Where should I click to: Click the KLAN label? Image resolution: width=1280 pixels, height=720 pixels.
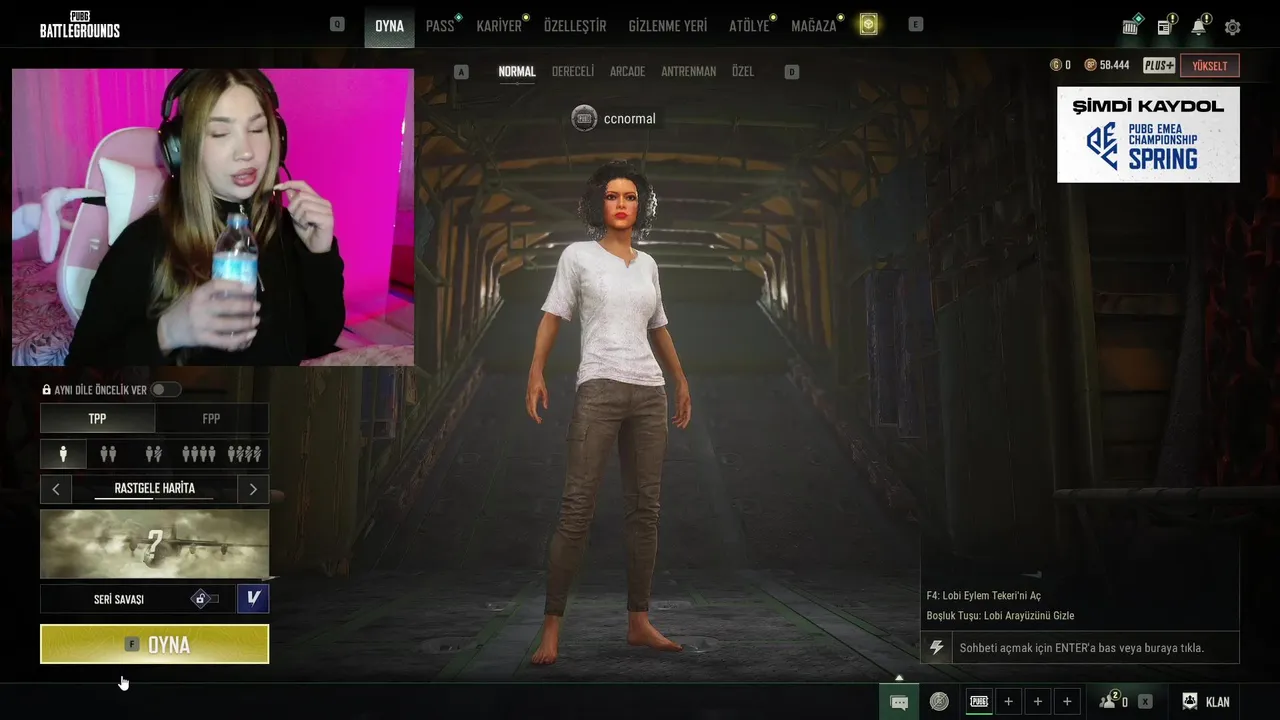pyautogui.click(x=1218, y=702)
